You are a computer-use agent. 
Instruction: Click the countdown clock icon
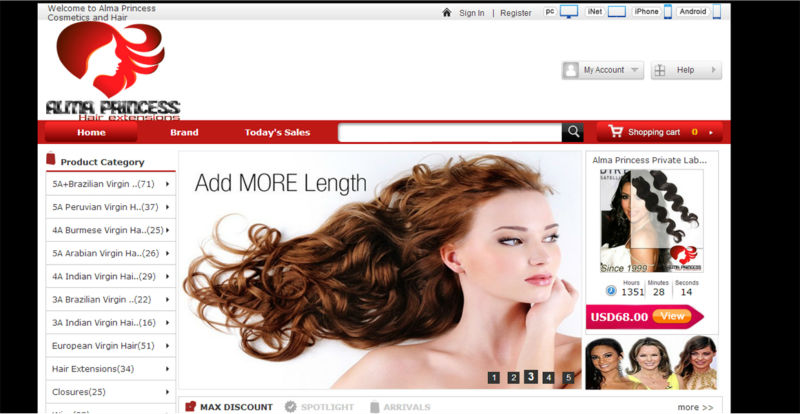point(611,291)
